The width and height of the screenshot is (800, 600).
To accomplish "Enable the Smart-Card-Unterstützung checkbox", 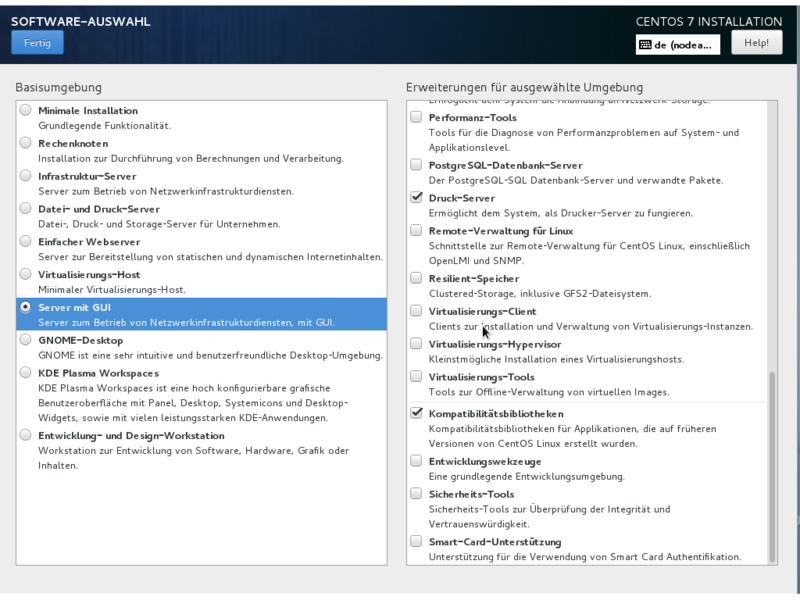I will point(416,541).
